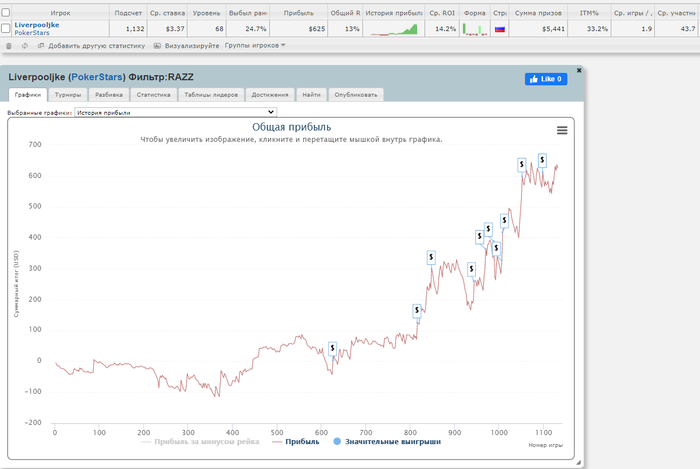Sort by the Уровень column header
700x469 pixels.
click(207, 13)
